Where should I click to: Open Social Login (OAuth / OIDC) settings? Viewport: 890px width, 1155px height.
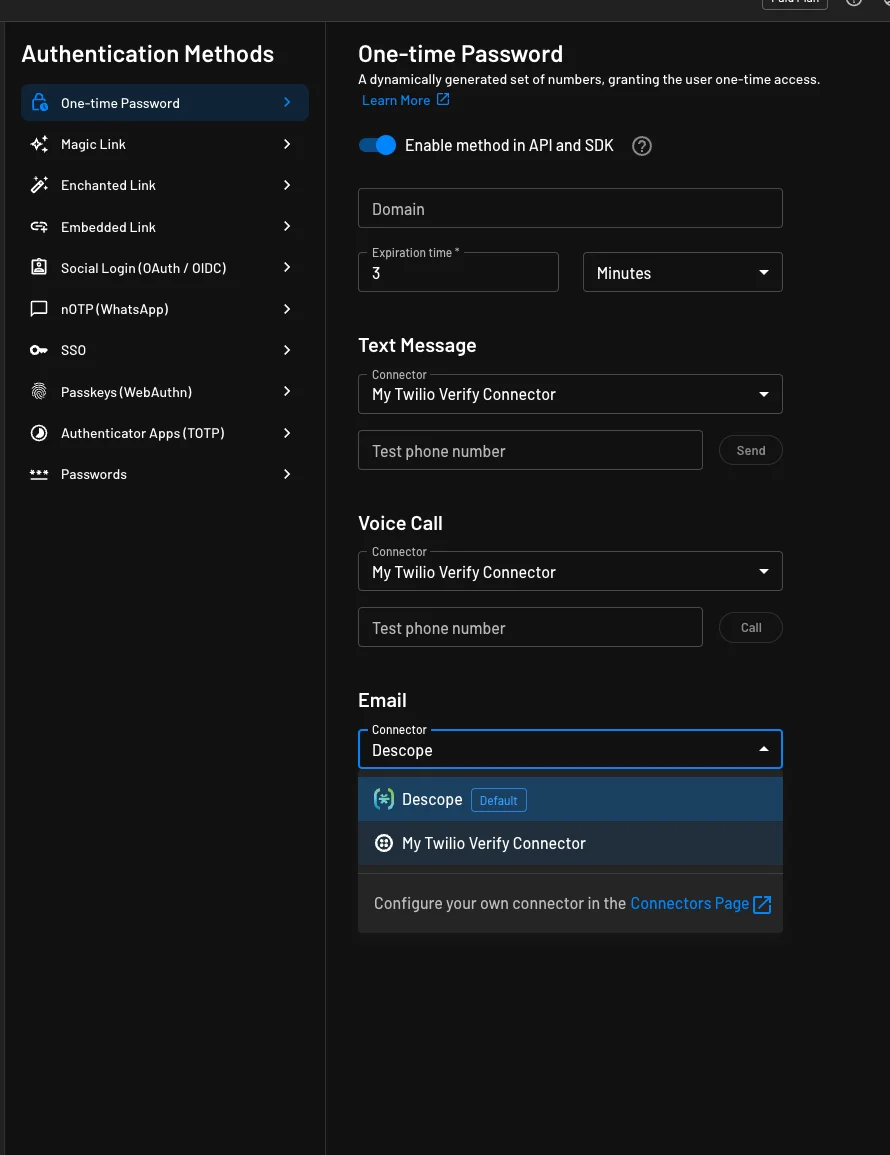164,267
